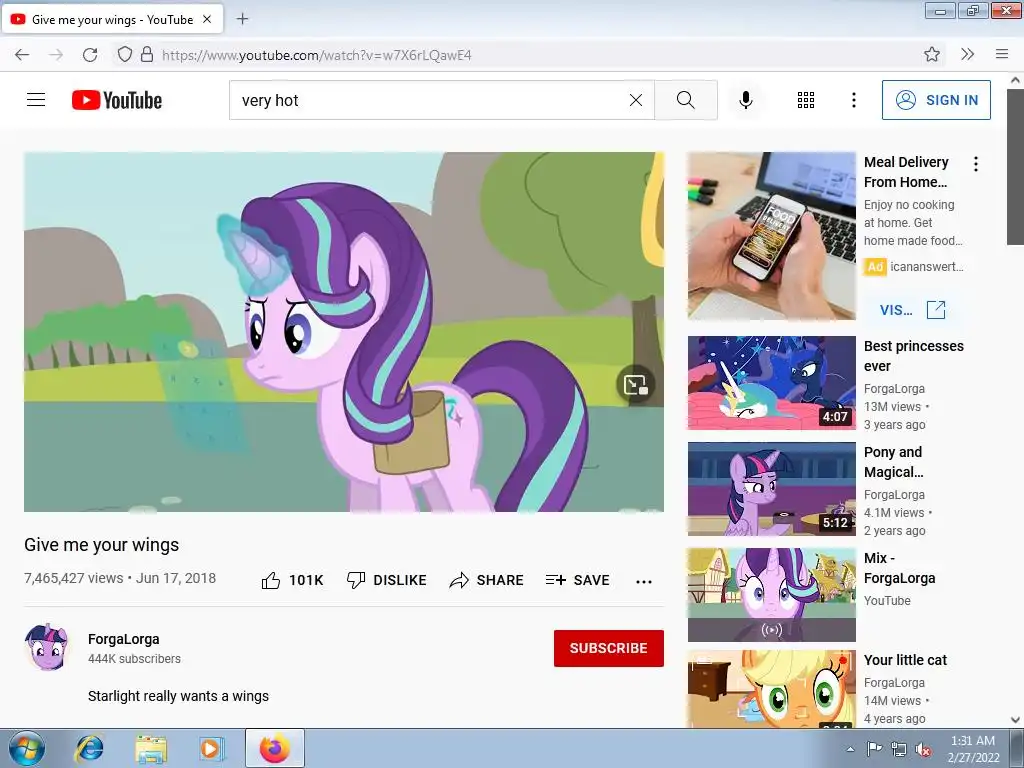
Task: Subscribe to ForgaLorga
Action: pyautogui.click(x=609, y=648)
